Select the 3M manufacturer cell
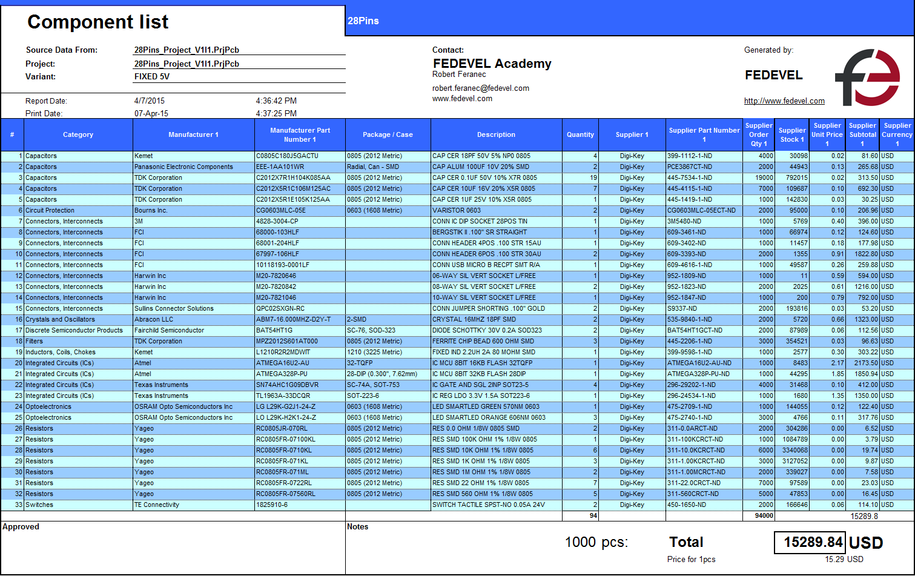 194,222
